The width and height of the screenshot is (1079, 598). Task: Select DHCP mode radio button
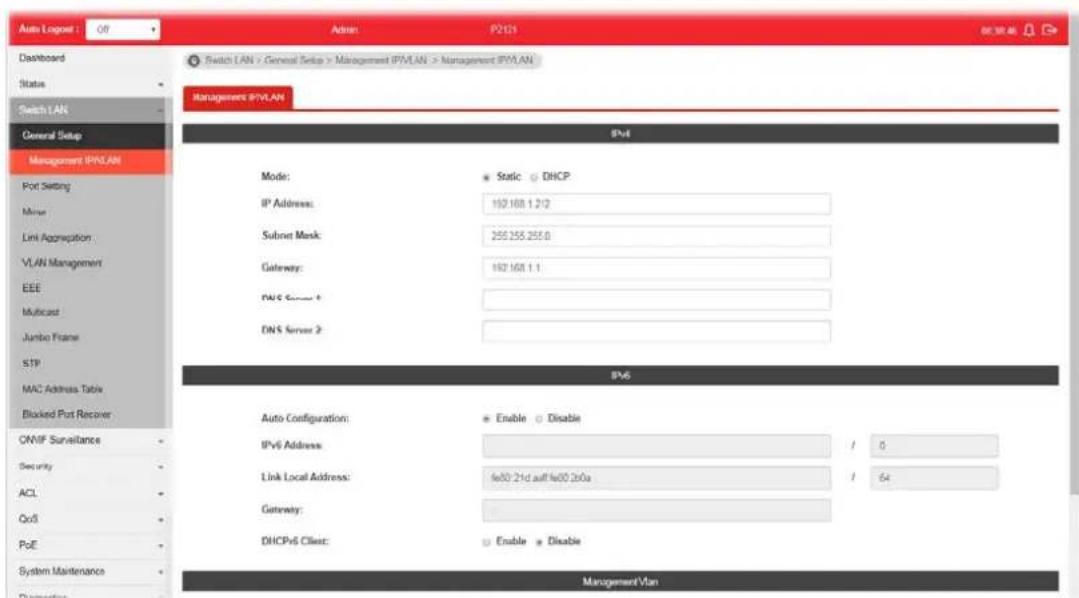[x=534, y=178]
